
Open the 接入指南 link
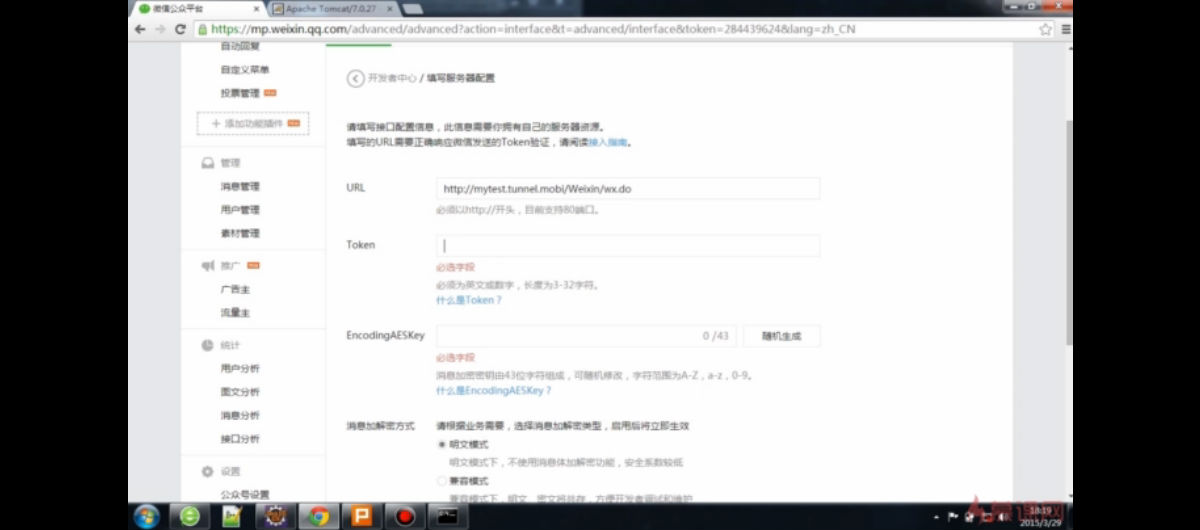pyautogui.click(x=607, y=143)
